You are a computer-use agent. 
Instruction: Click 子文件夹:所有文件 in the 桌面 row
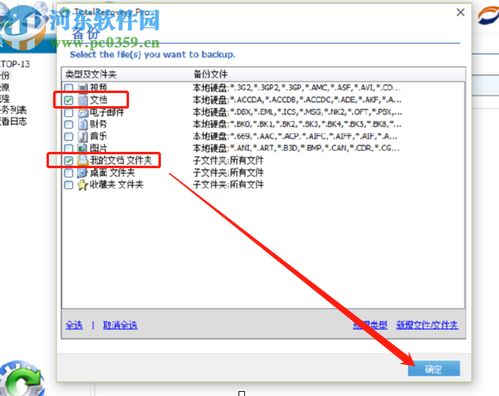coord(228,173)
